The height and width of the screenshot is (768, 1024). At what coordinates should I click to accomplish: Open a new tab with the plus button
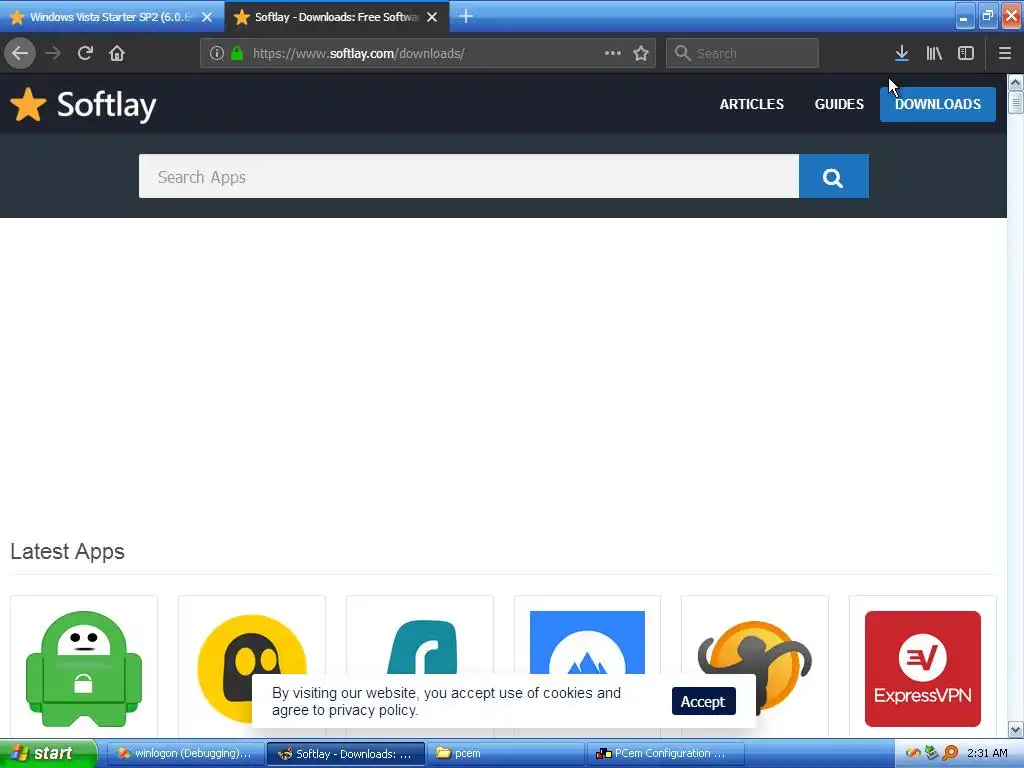point(466,16)
